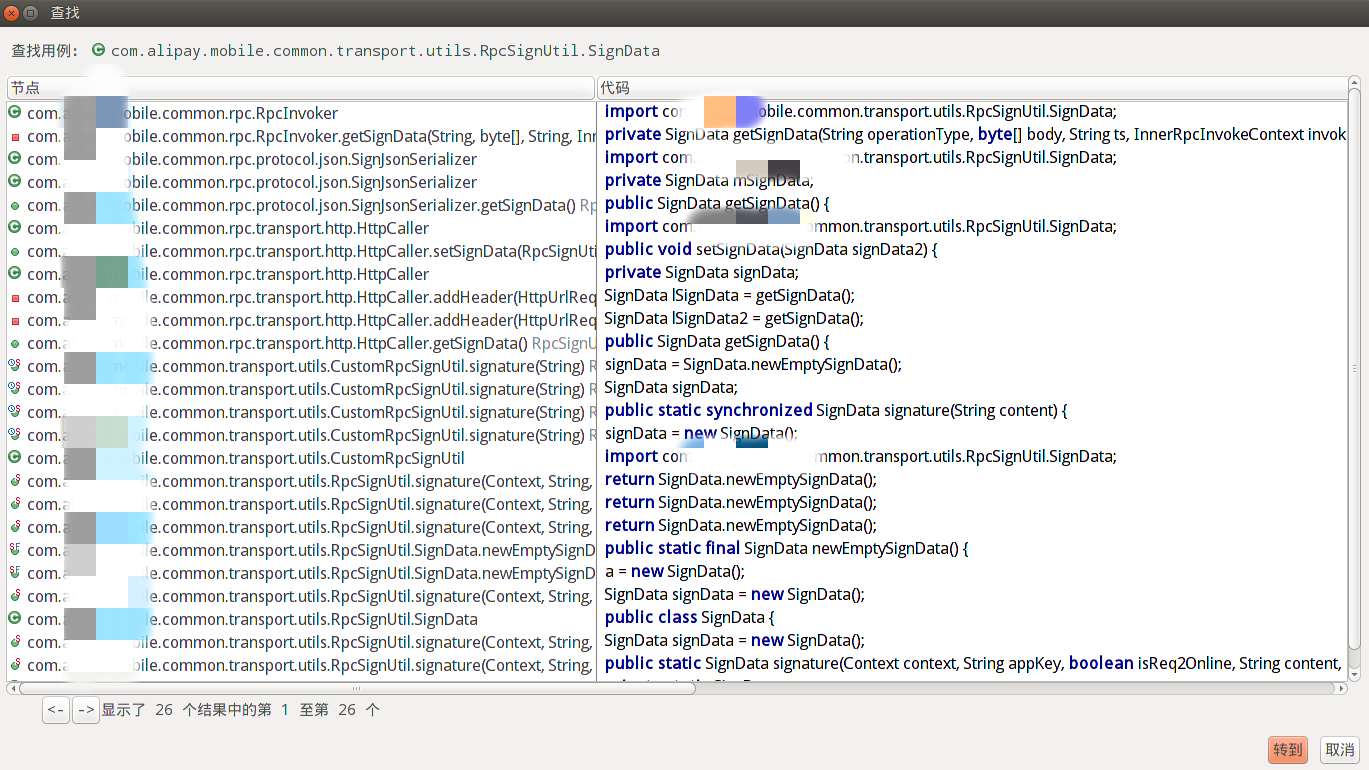The height and width of the screenshot is (770, 1369).
Task: Select code row 'private SignData mSignData;'
Action: [x=972, y=180]
